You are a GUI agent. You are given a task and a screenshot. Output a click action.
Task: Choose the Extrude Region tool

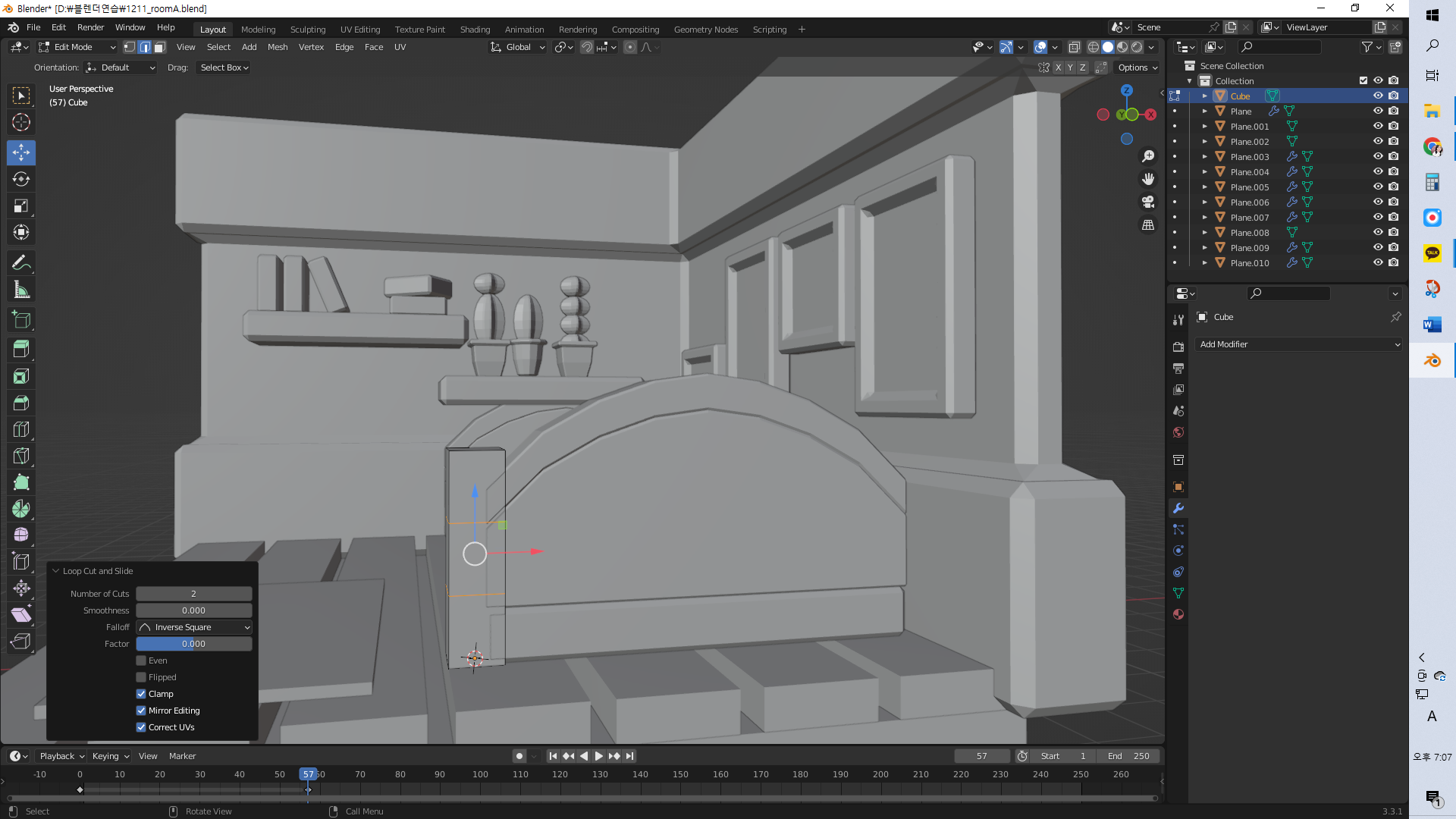tap(21, 349)
